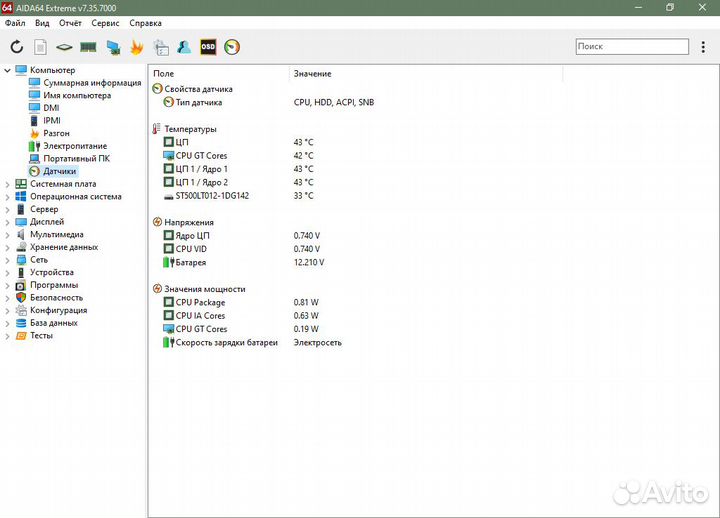Select the IPMI tree item

pos(52,120)
